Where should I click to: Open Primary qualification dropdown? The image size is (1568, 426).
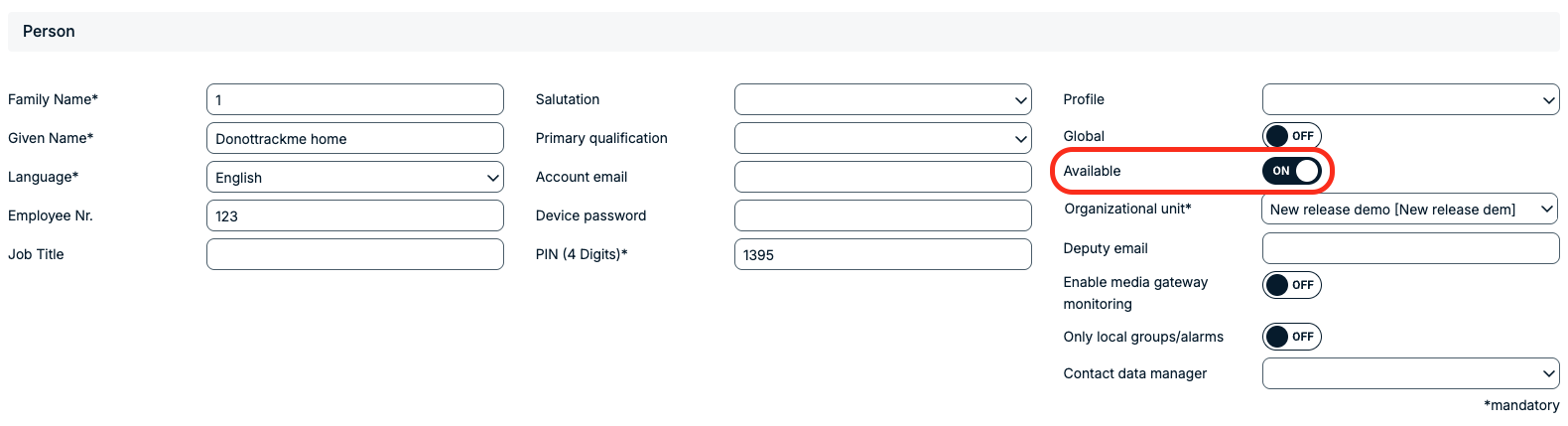882,138
